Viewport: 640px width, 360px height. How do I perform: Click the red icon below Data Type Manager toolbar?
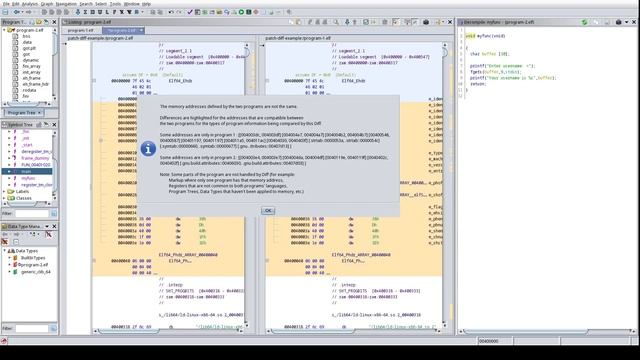tap(5, 242)
